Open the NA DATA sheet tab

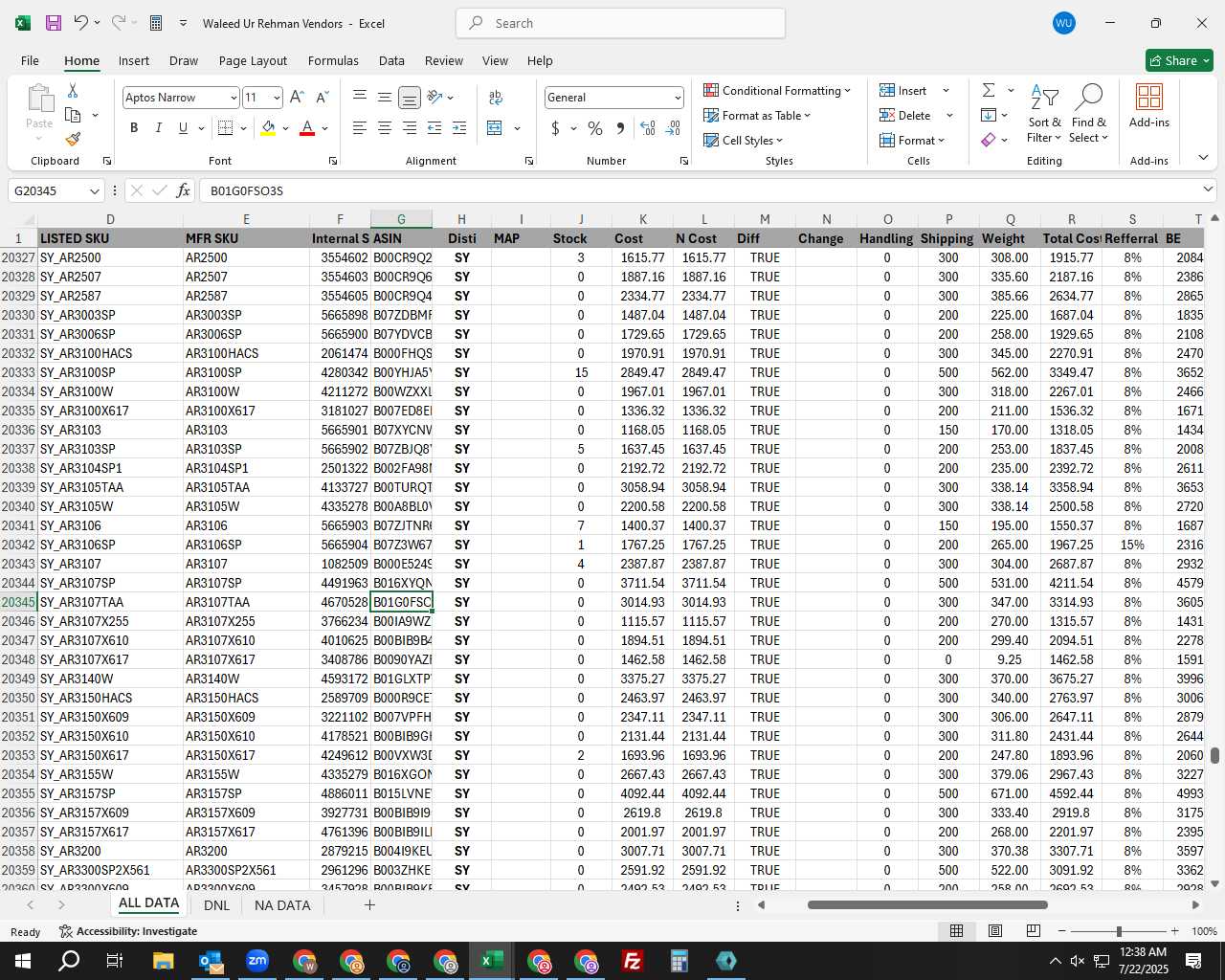282,905
